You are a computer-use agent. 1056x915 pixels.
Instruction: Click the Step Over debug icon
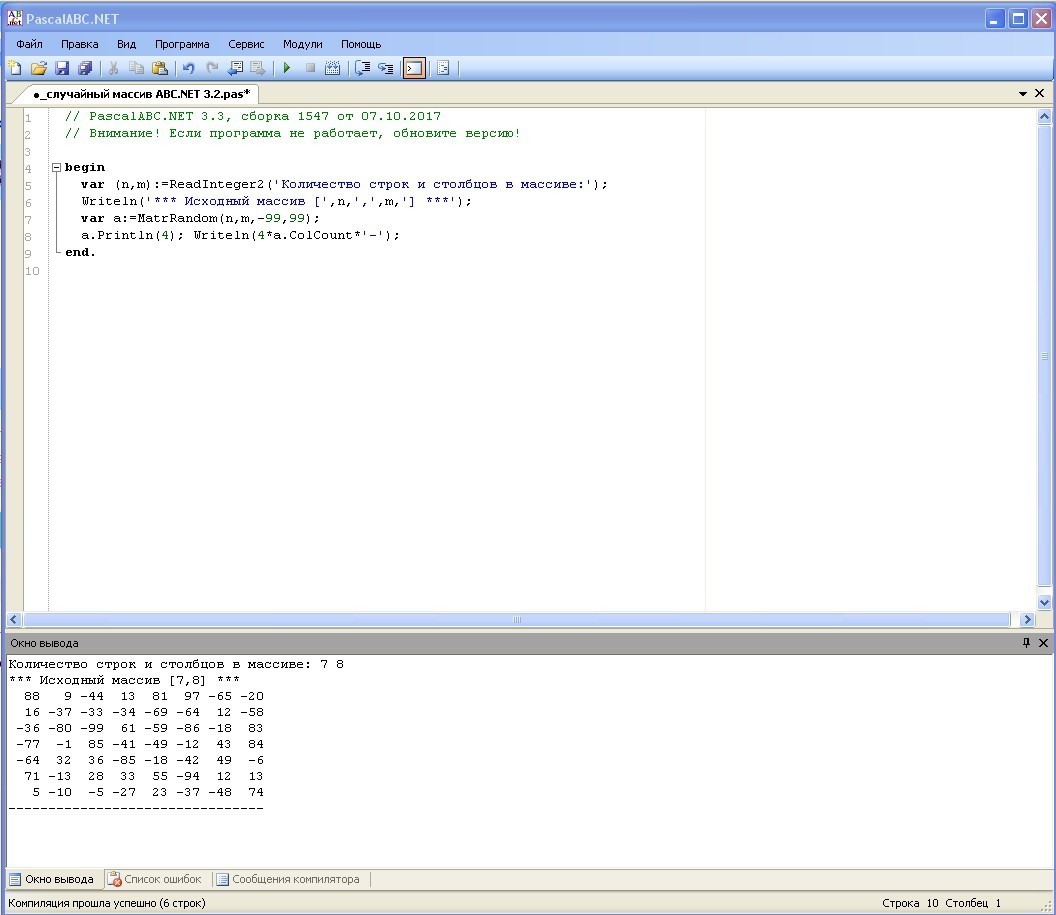(362, 68)
